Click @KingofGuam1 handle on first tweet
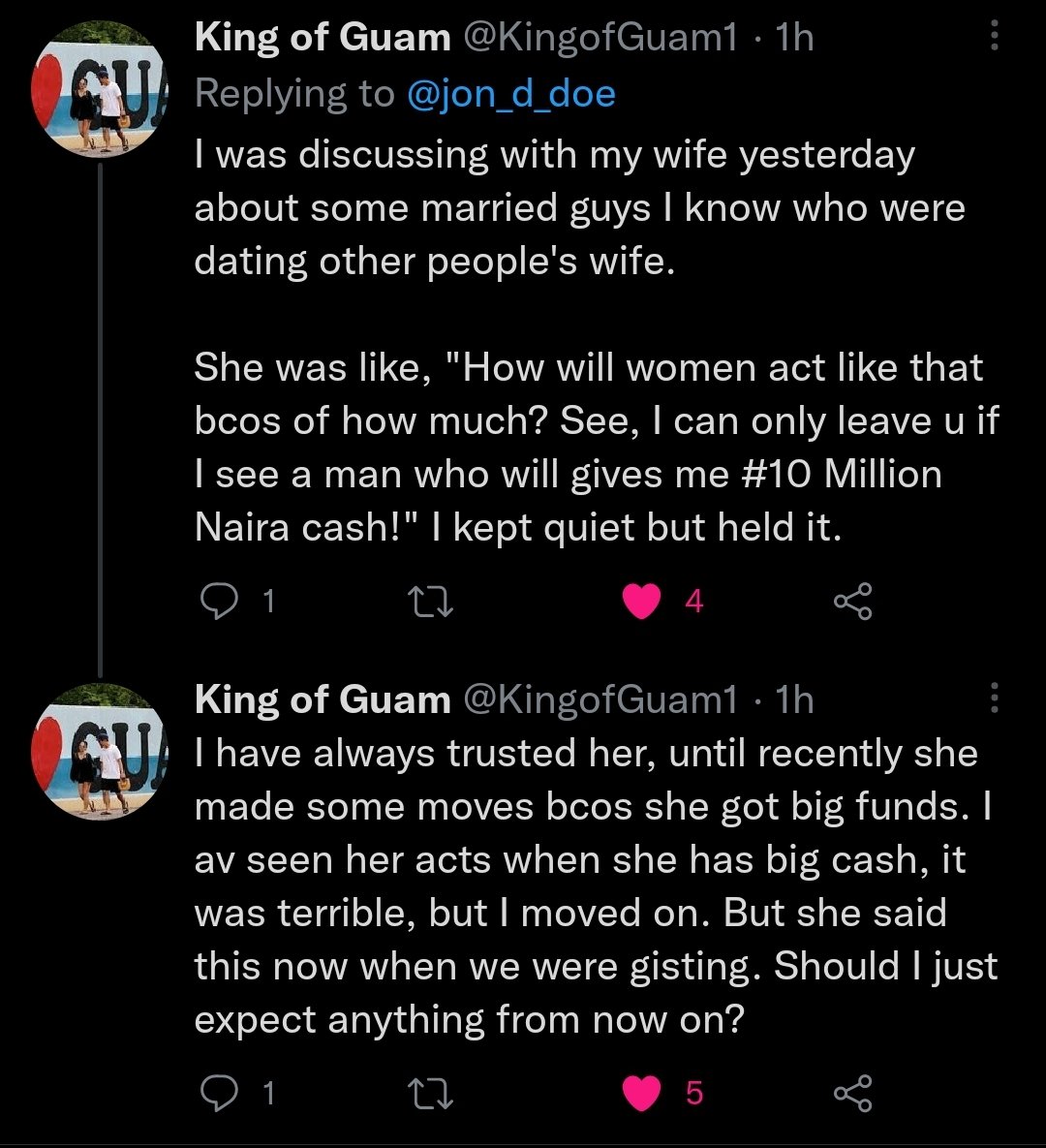The width and height of the screenshot is (1046, 1148). pyautogui.click(x=600, y=38)
